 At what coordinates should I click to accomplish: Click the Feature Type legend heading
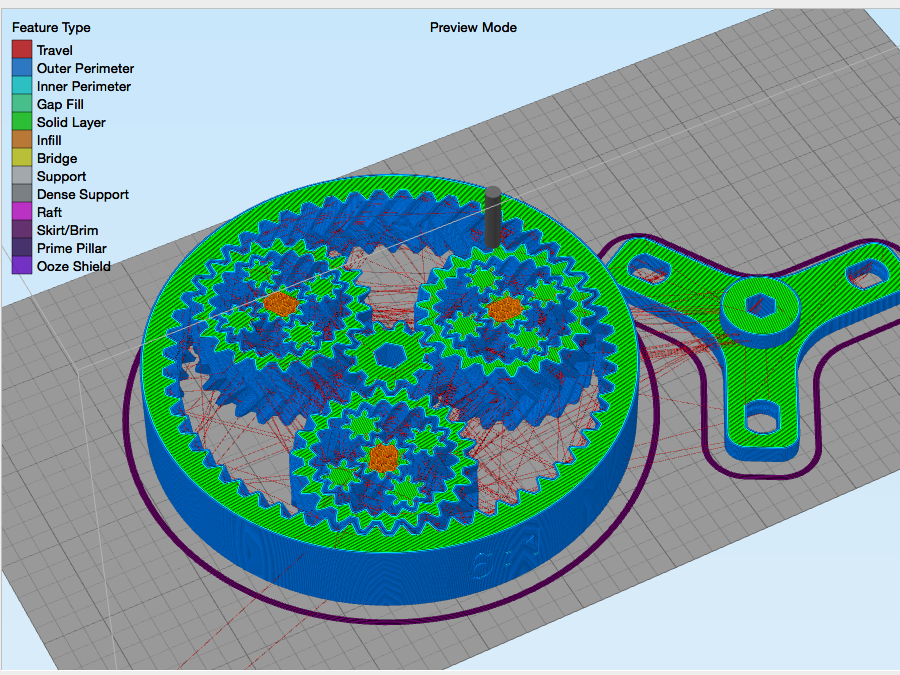click(x=51, y=28)
